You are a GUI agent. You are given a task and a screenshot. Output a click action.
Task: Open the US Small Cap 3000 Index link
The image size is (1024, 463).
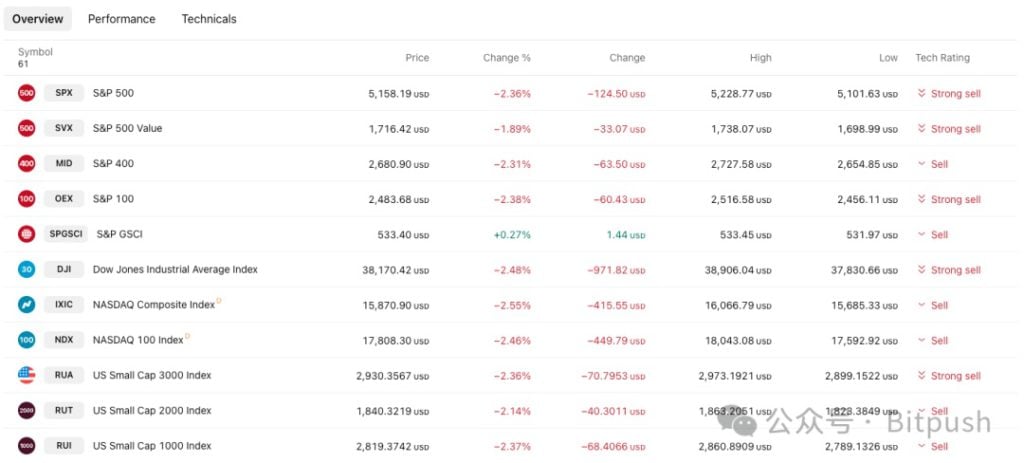pos(152,376)
